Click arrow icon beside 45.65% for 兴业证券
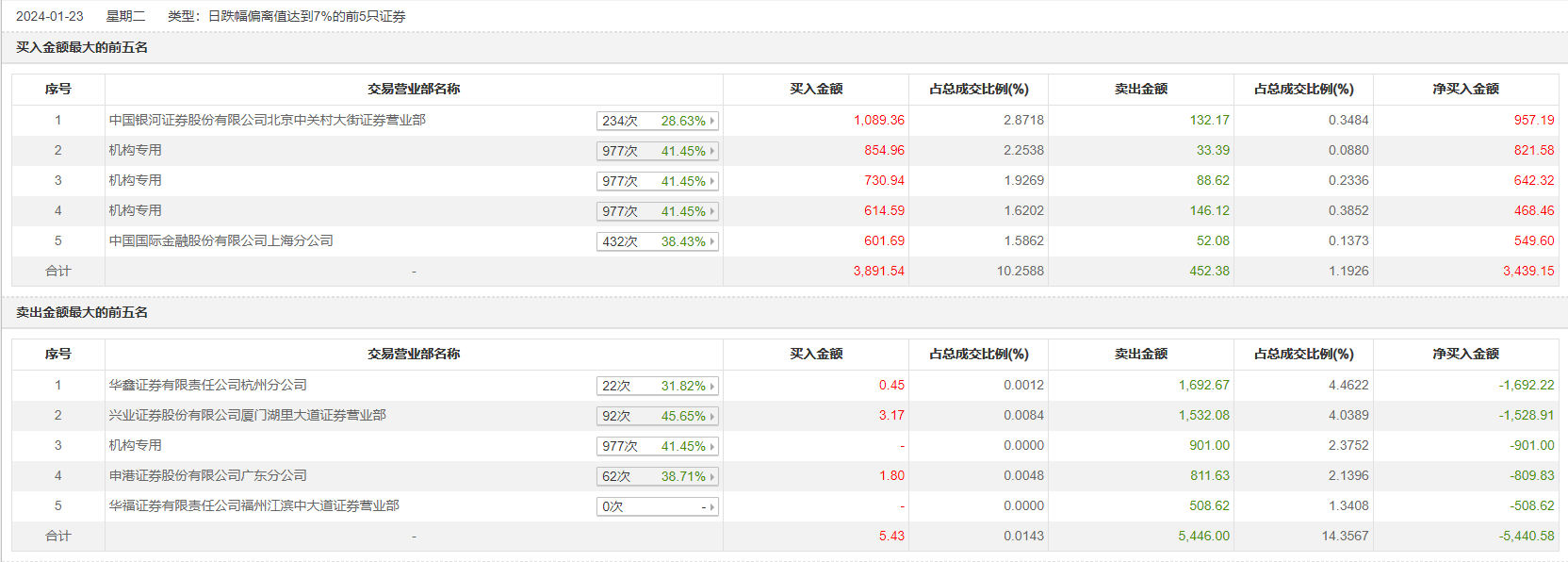The height and width of the screenshot is (562, 1568). tap(712, 416)
